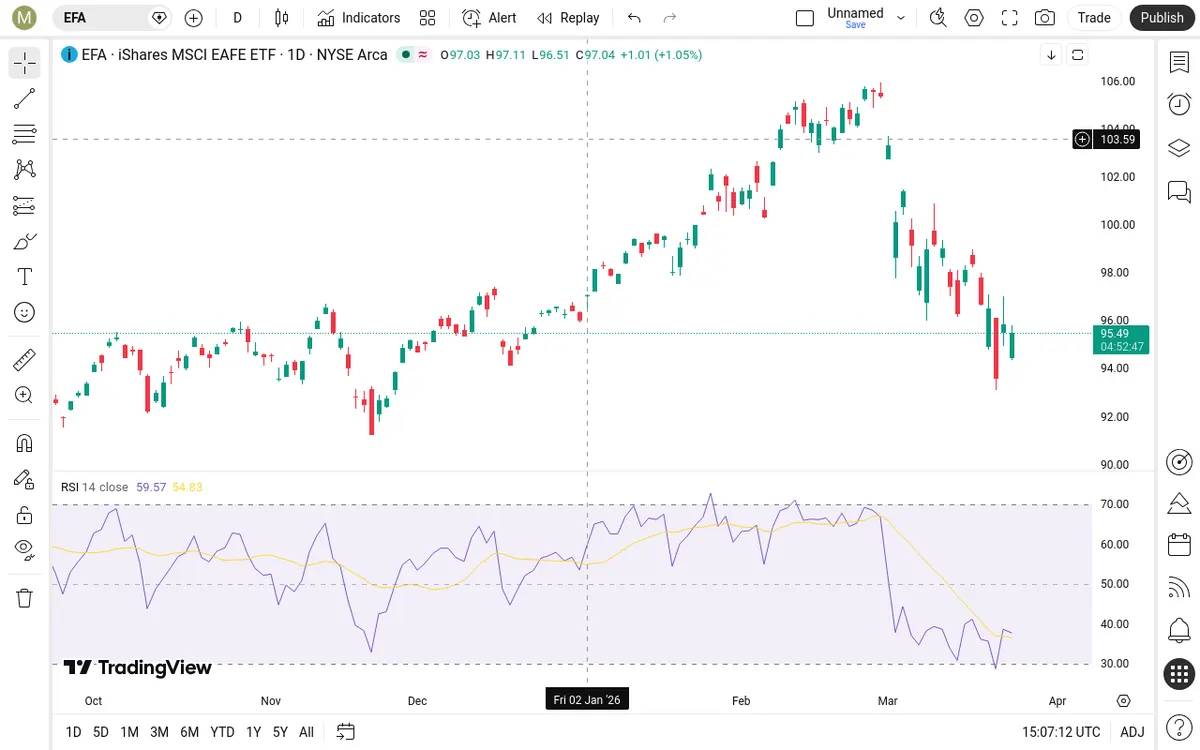The image size is (1200, 750).
Task: Open the chats panel
Action: pos(1179,191)
